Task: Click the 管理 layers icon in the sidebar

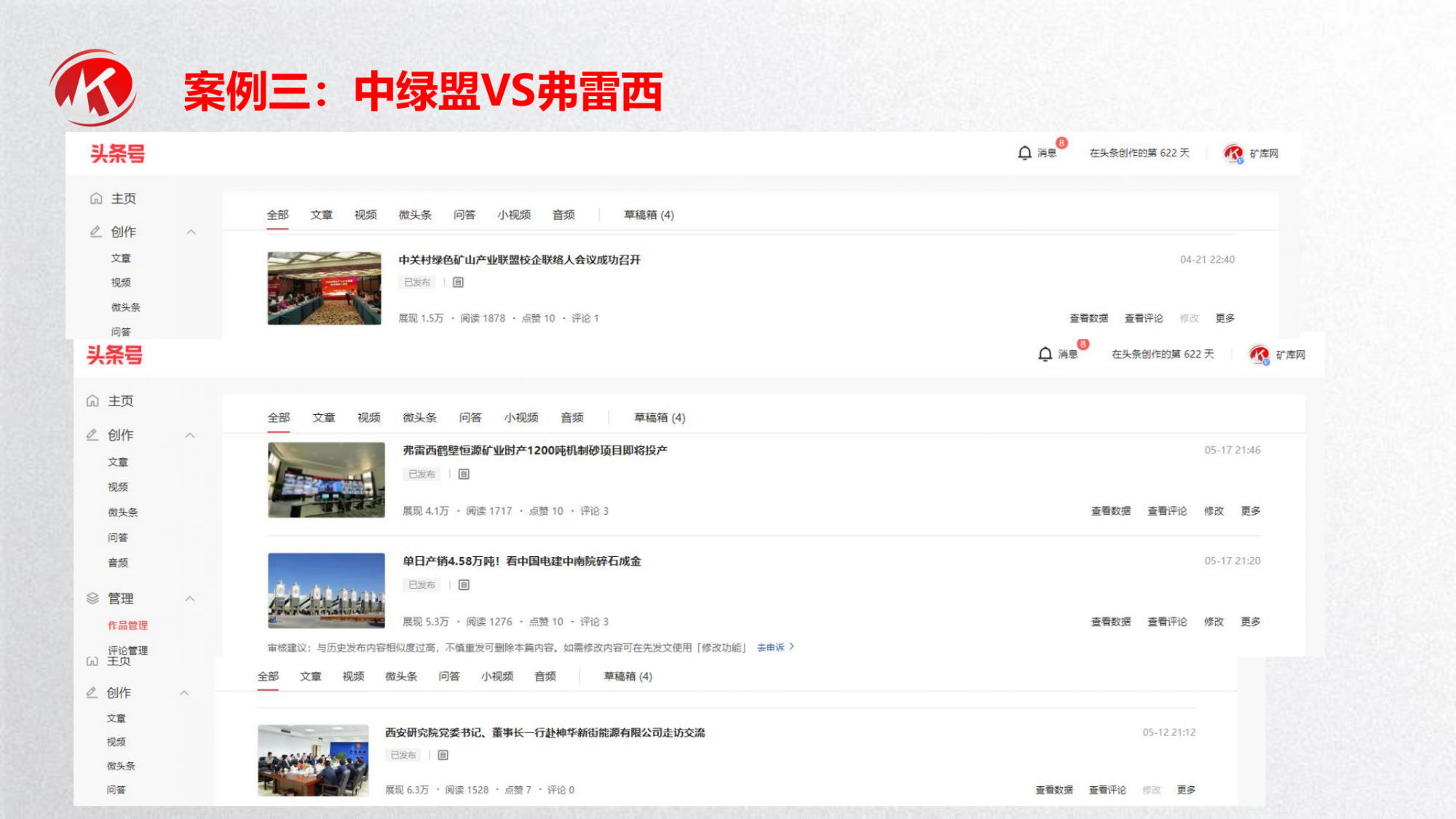Action: (x=92, y=598)
